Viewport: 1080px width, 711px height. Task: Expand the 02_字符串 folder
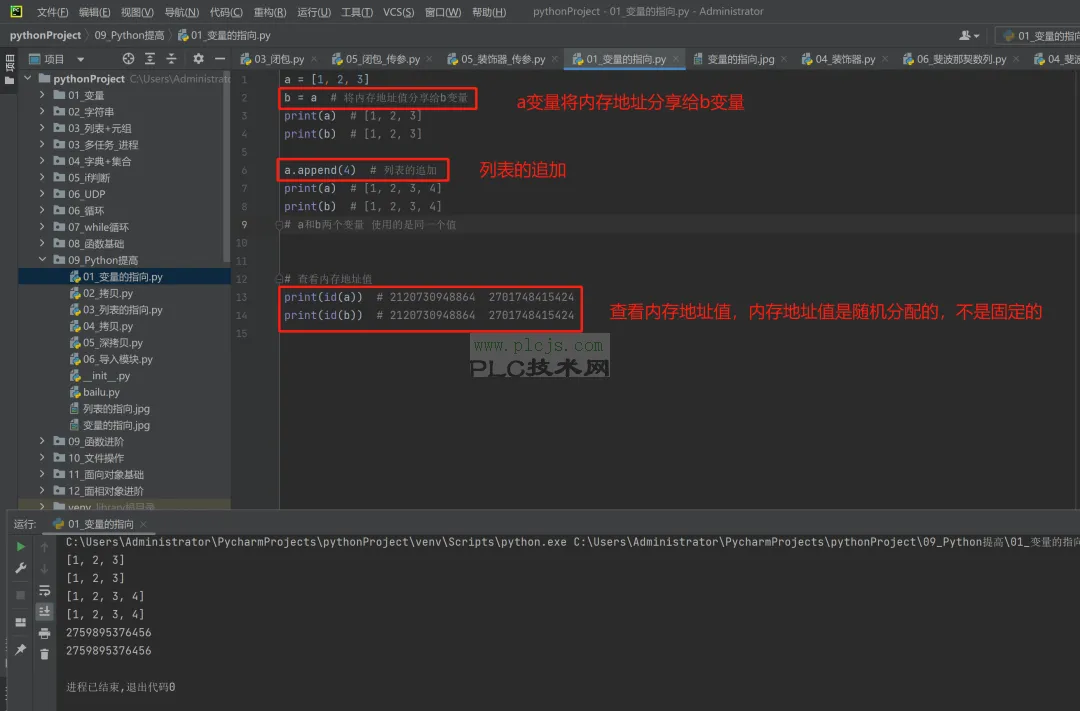(x=42, y=111)
